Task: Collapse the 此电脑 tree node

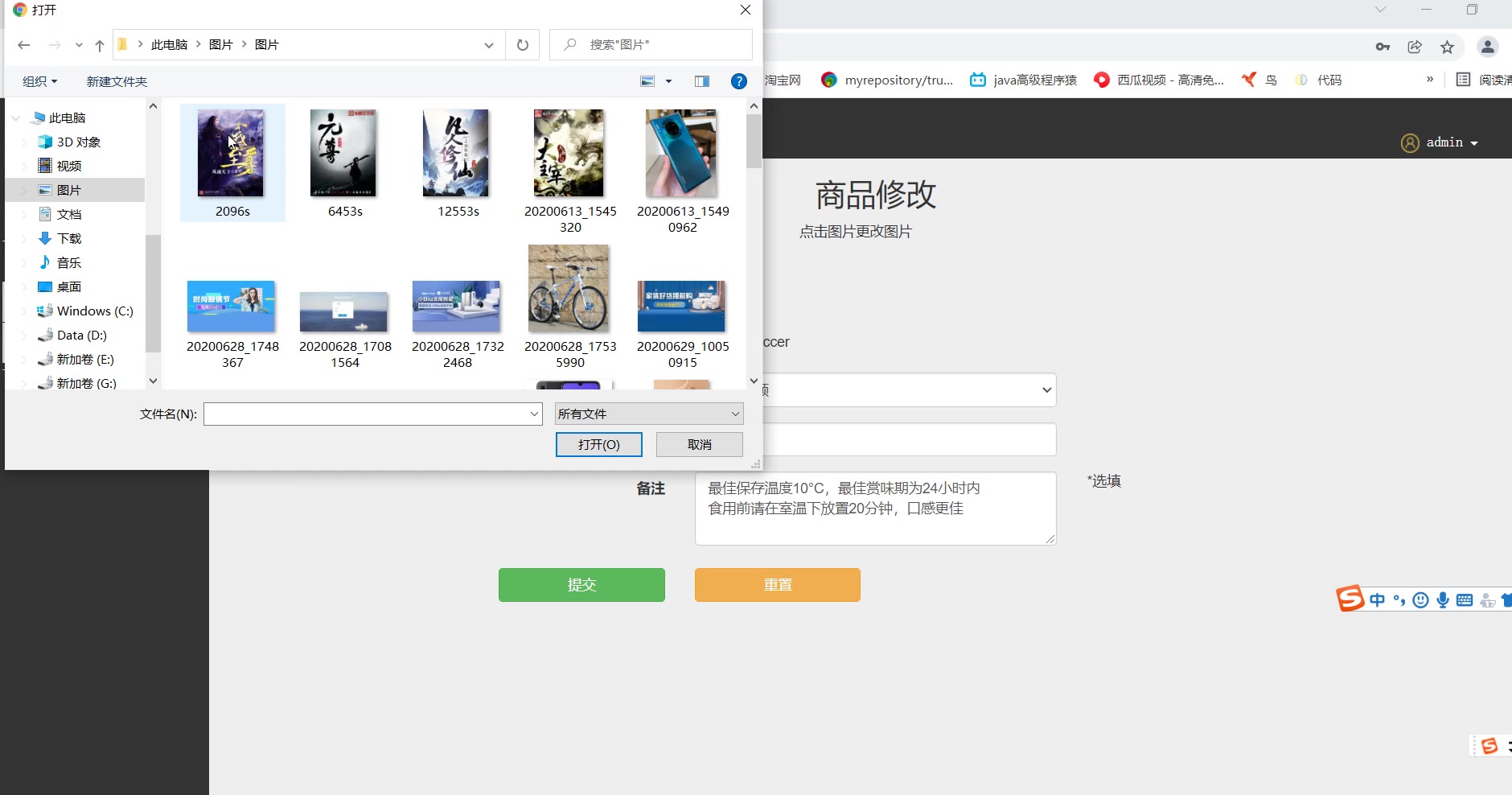Action: click(x=15, y=118)
